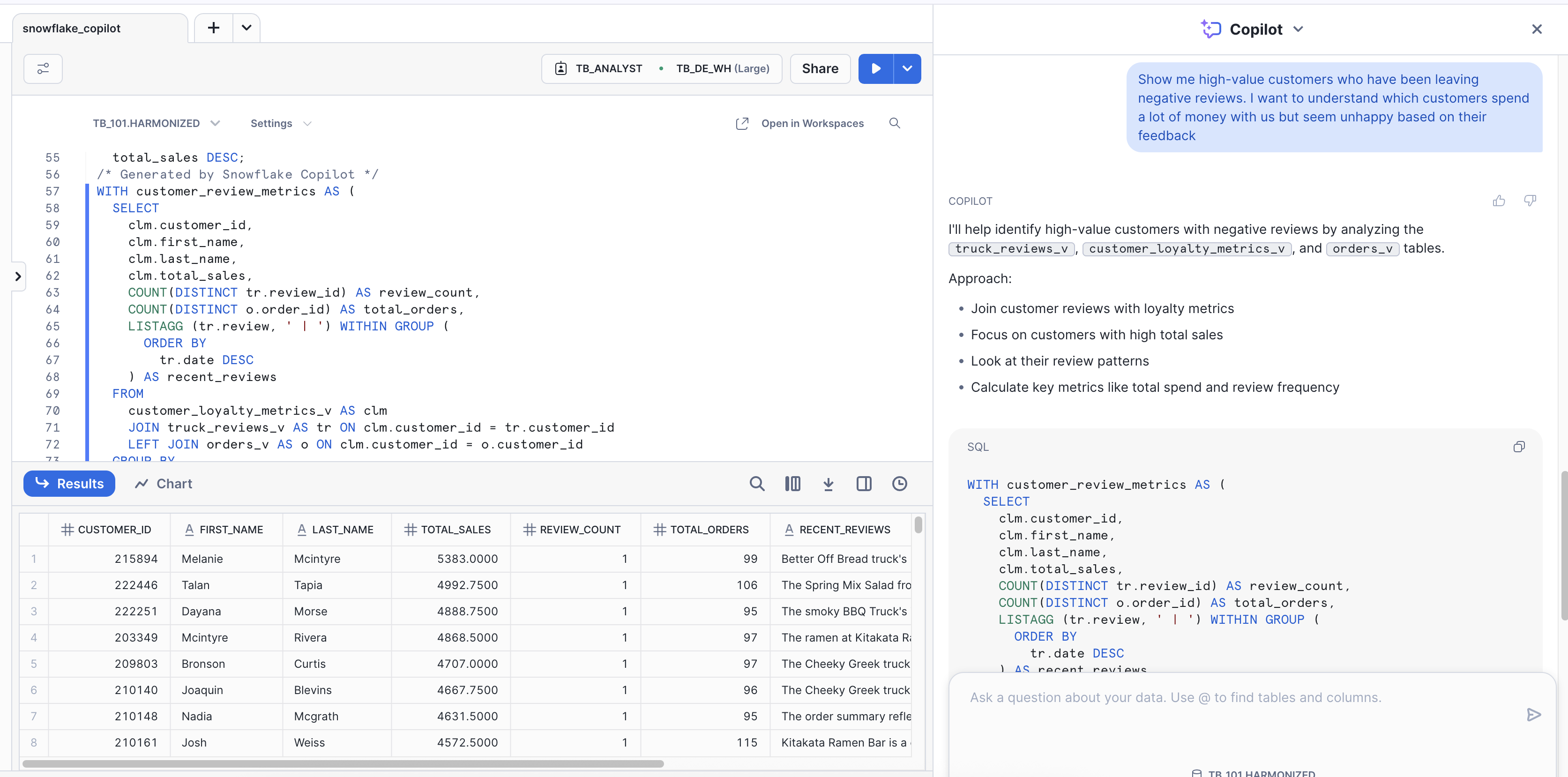Click the REVIEW_COUNT column header
1568x777 pixels.
pyautogui.click(x=575, y=530)
